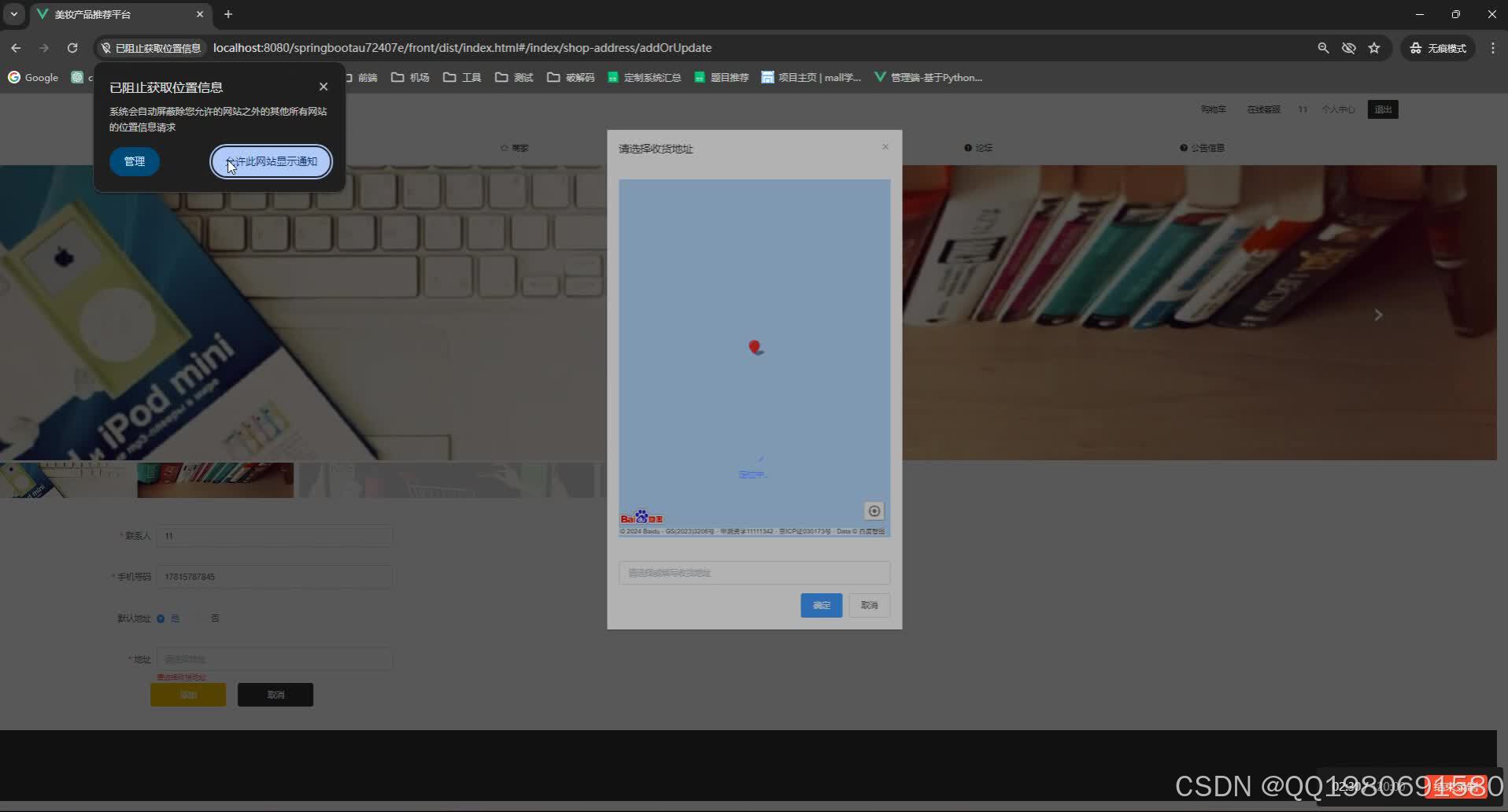
Task: Open the 题目推荐 bookmark
Action: (x=721, y=77)
